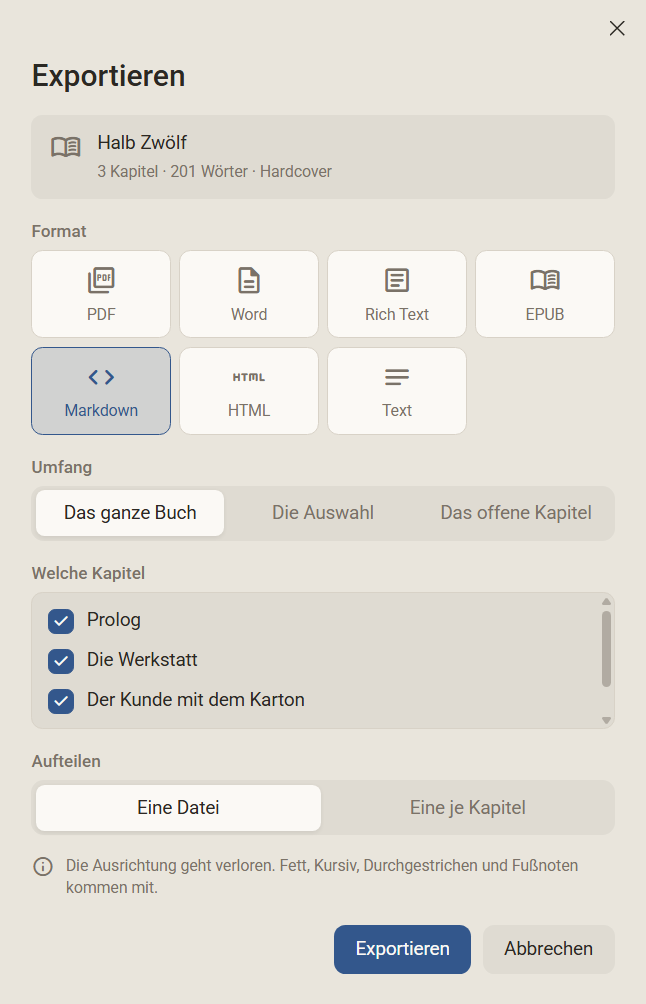Click the Die Werkstatt chapter name
The width and height of the screenshot is (646, 1004).
click(142, 660)
